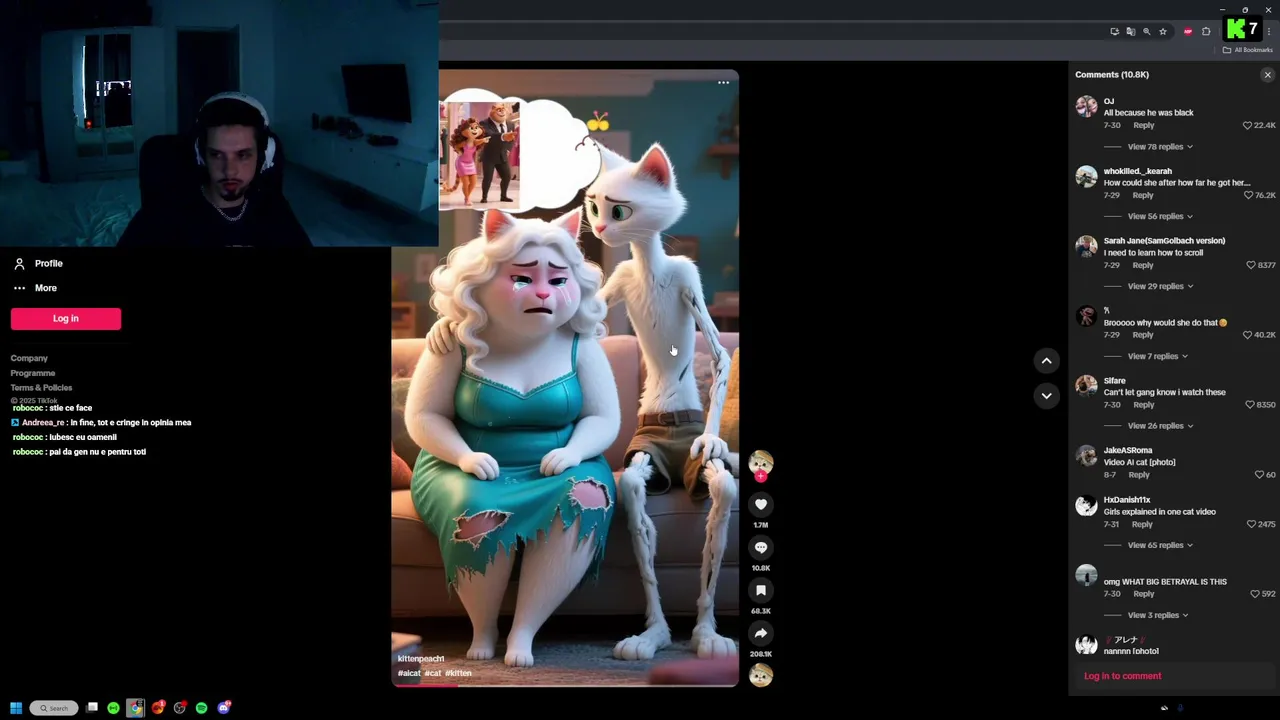The width and height of the screenshot is (1280, 720).
Task: Open the Programme footer section
Action: click(33, 373)
